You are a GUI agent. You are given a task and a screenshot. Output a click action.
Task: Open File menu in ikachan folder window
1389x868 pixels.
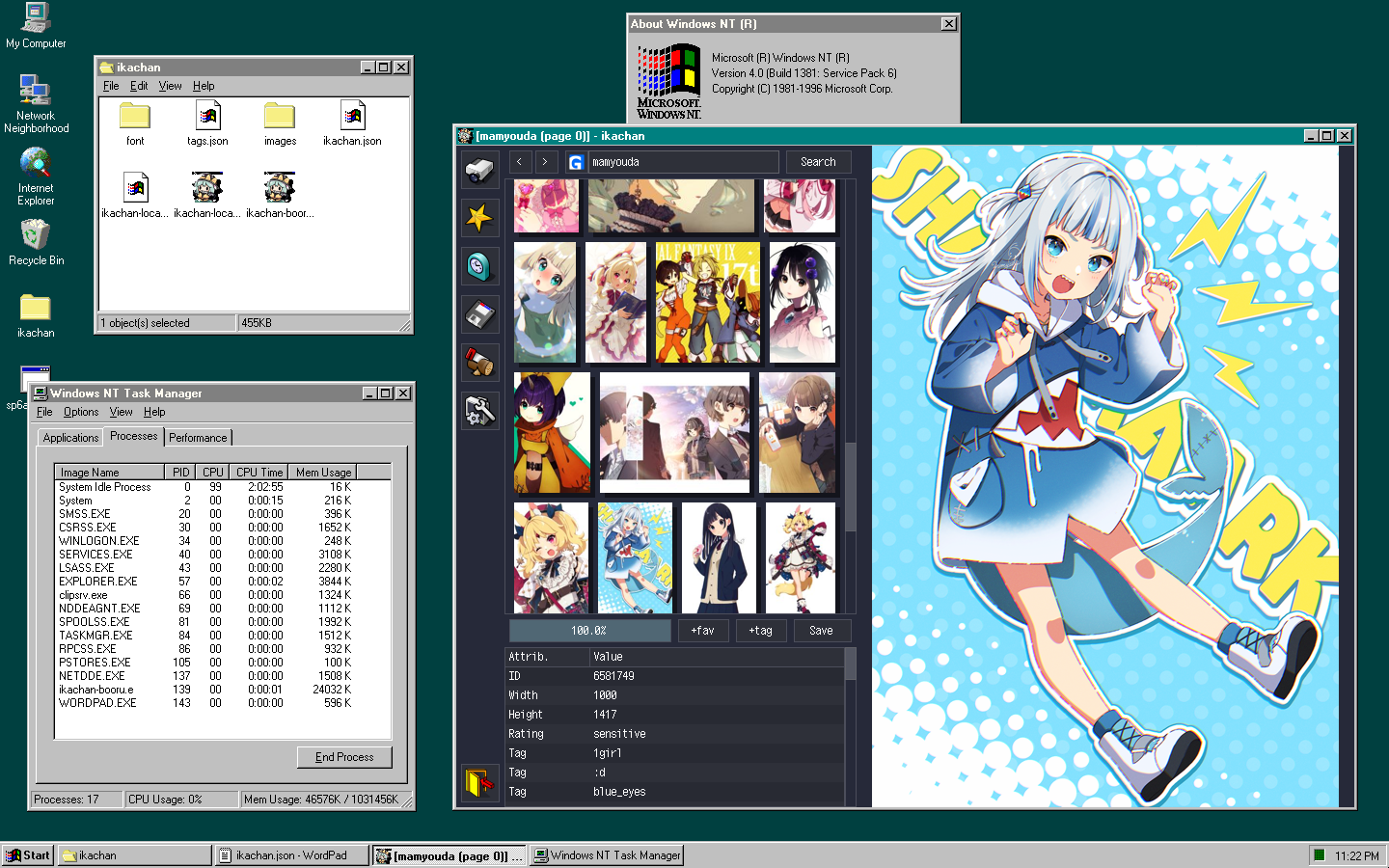(x=111, y=86)
